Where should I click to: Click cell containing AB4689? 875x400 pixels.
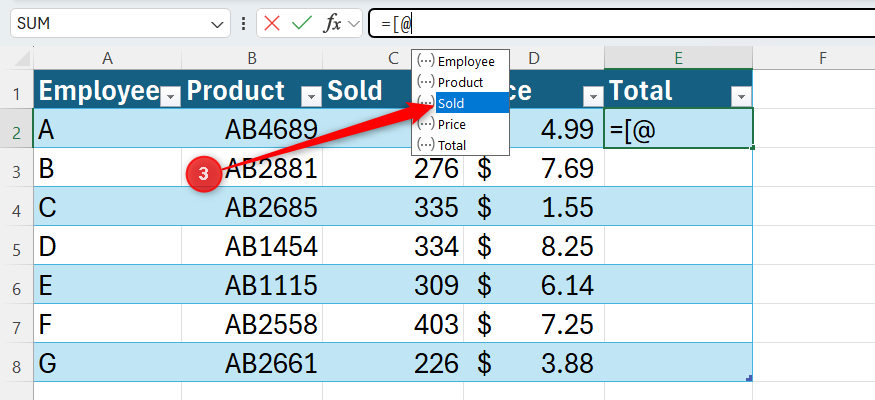252,129
